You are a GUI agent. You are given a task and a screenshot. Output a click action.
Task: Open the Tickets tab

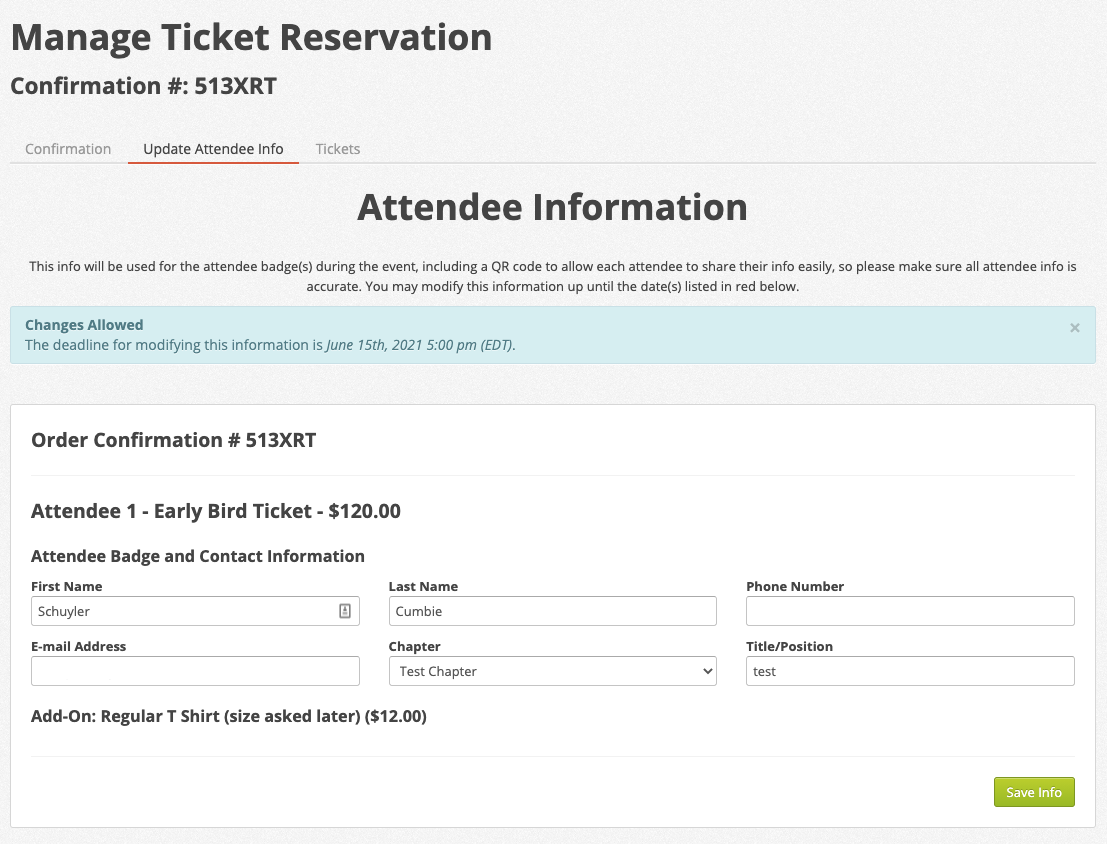(x=338, y=149)
